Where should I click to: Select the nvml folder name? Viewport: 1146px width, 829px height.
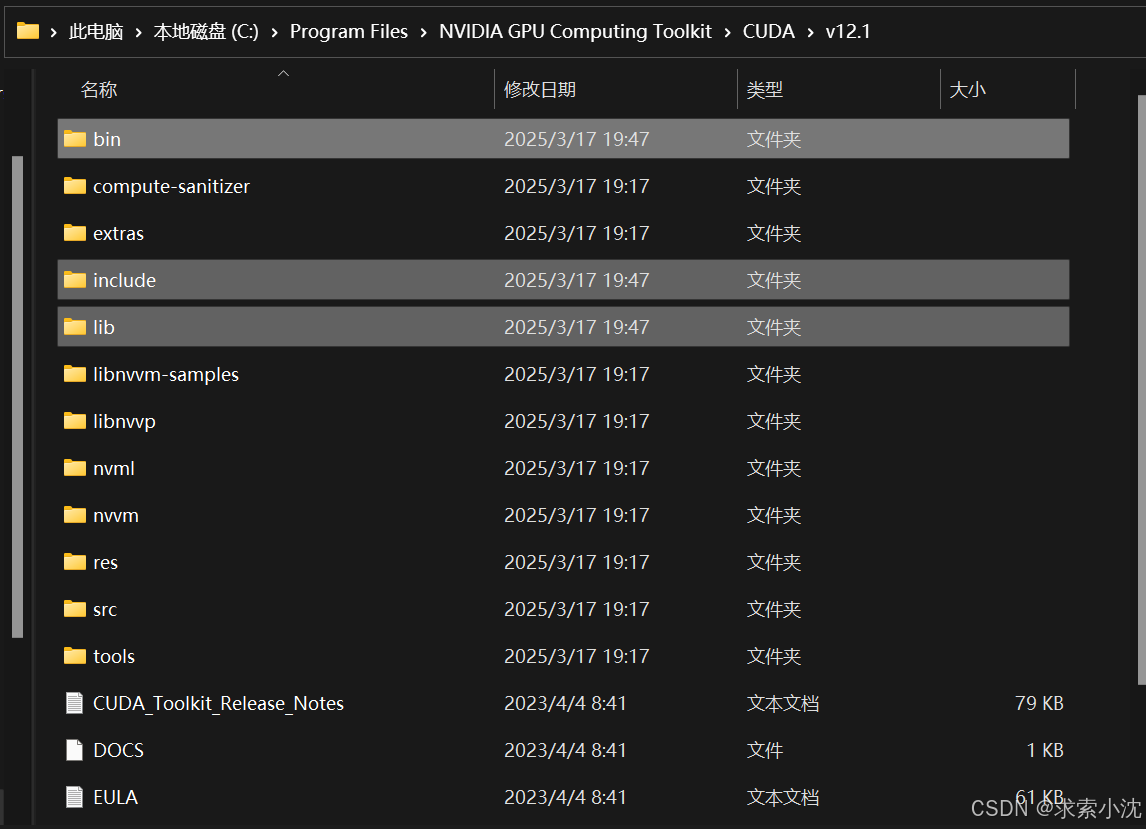113,468
